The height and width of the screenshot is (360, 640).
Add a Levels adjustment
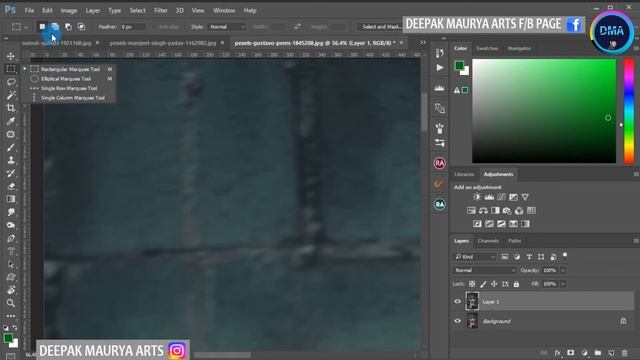(489, 197)
